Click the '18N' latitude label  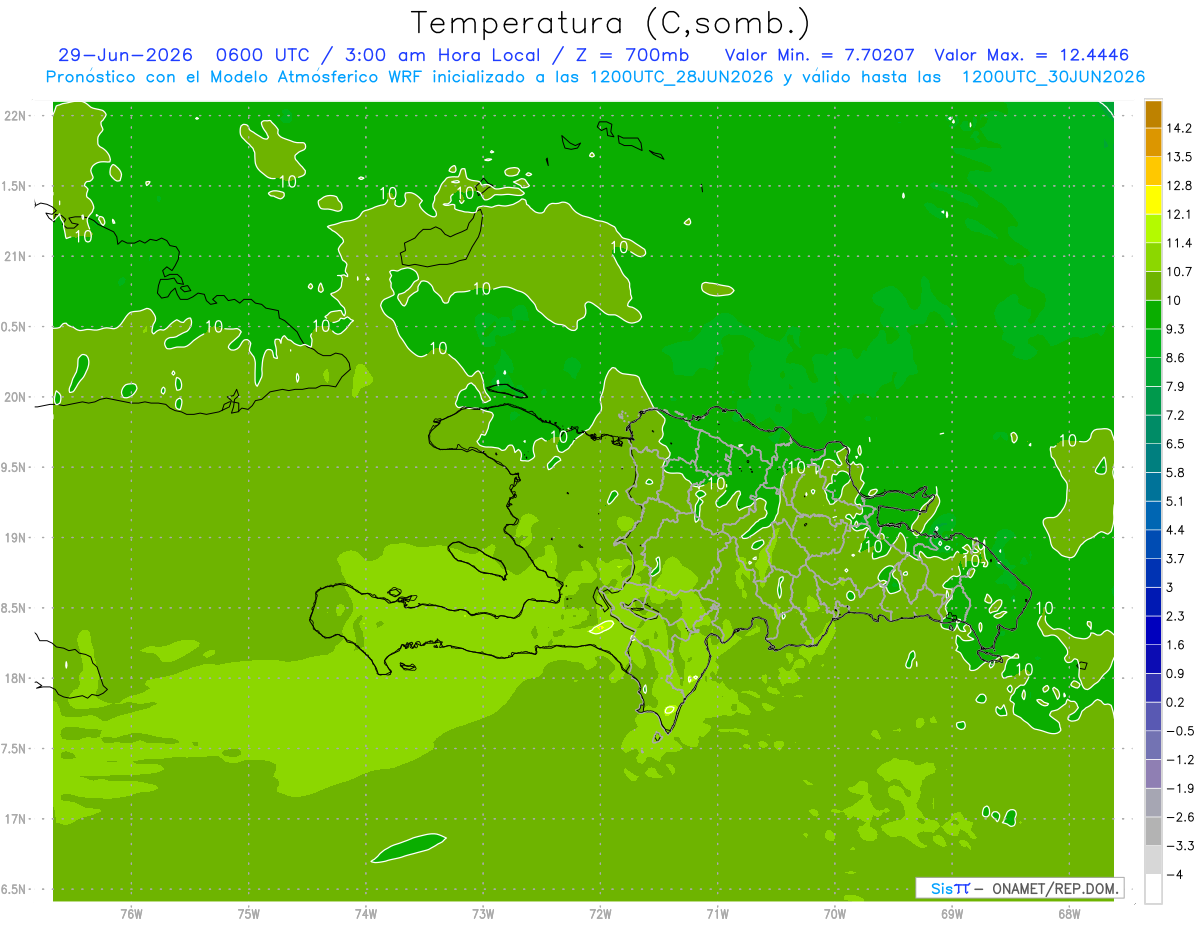pos(15,679)
